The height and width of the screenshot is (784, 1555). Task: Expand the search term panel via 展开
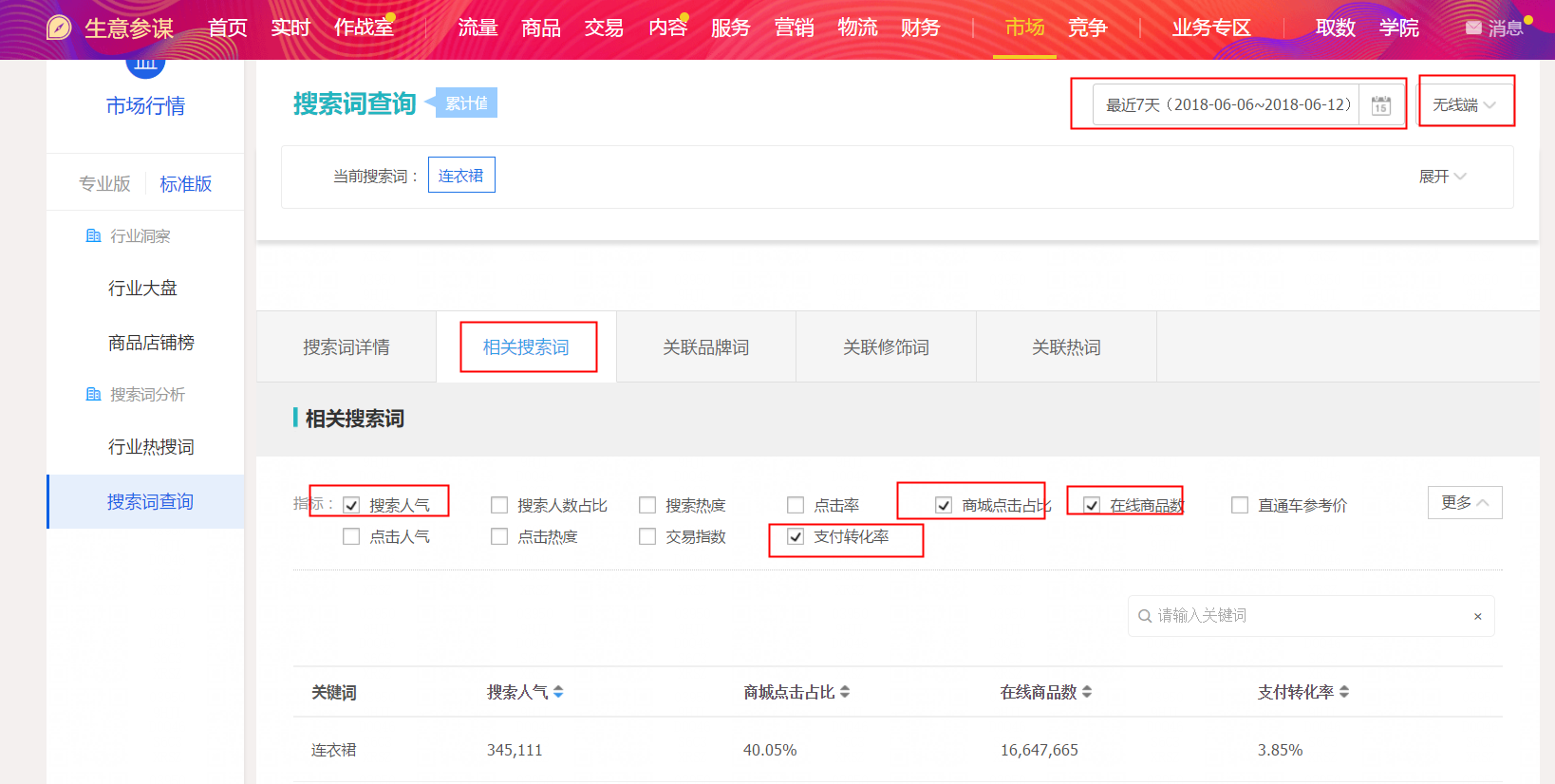(1442, 177)
